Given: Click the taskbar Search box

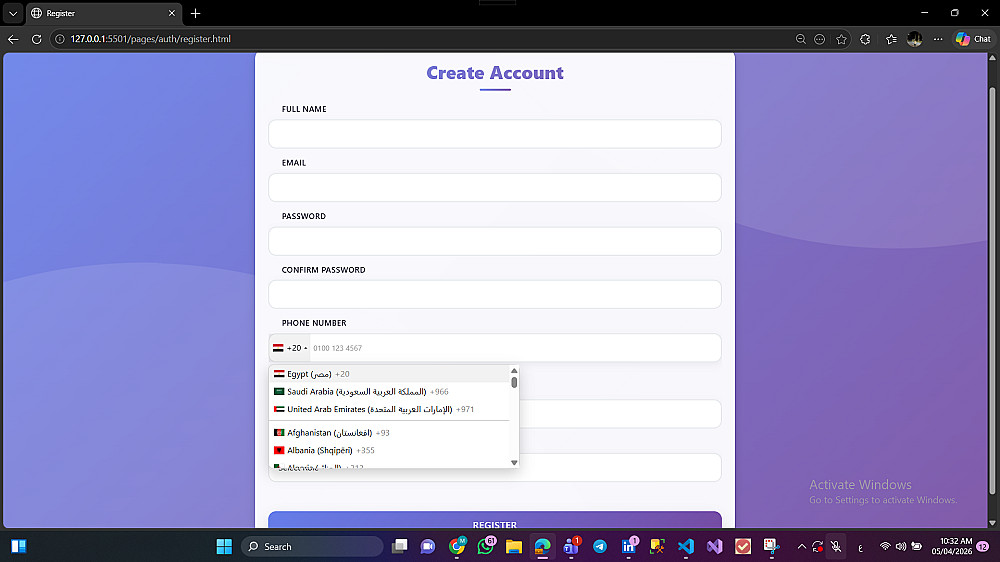Looking at the screenshot, I should click(312, 547).
